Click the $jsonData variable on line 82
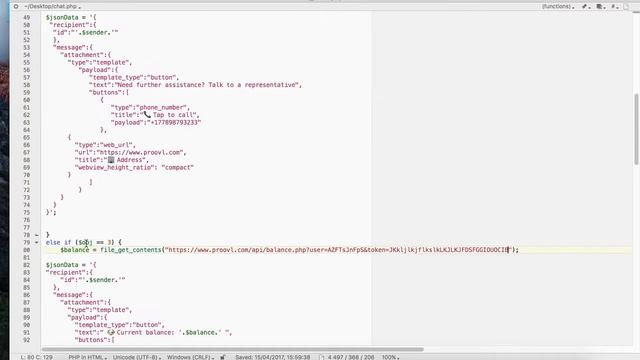The width and height of the screenshot is (640, 360). coord(62,265)
